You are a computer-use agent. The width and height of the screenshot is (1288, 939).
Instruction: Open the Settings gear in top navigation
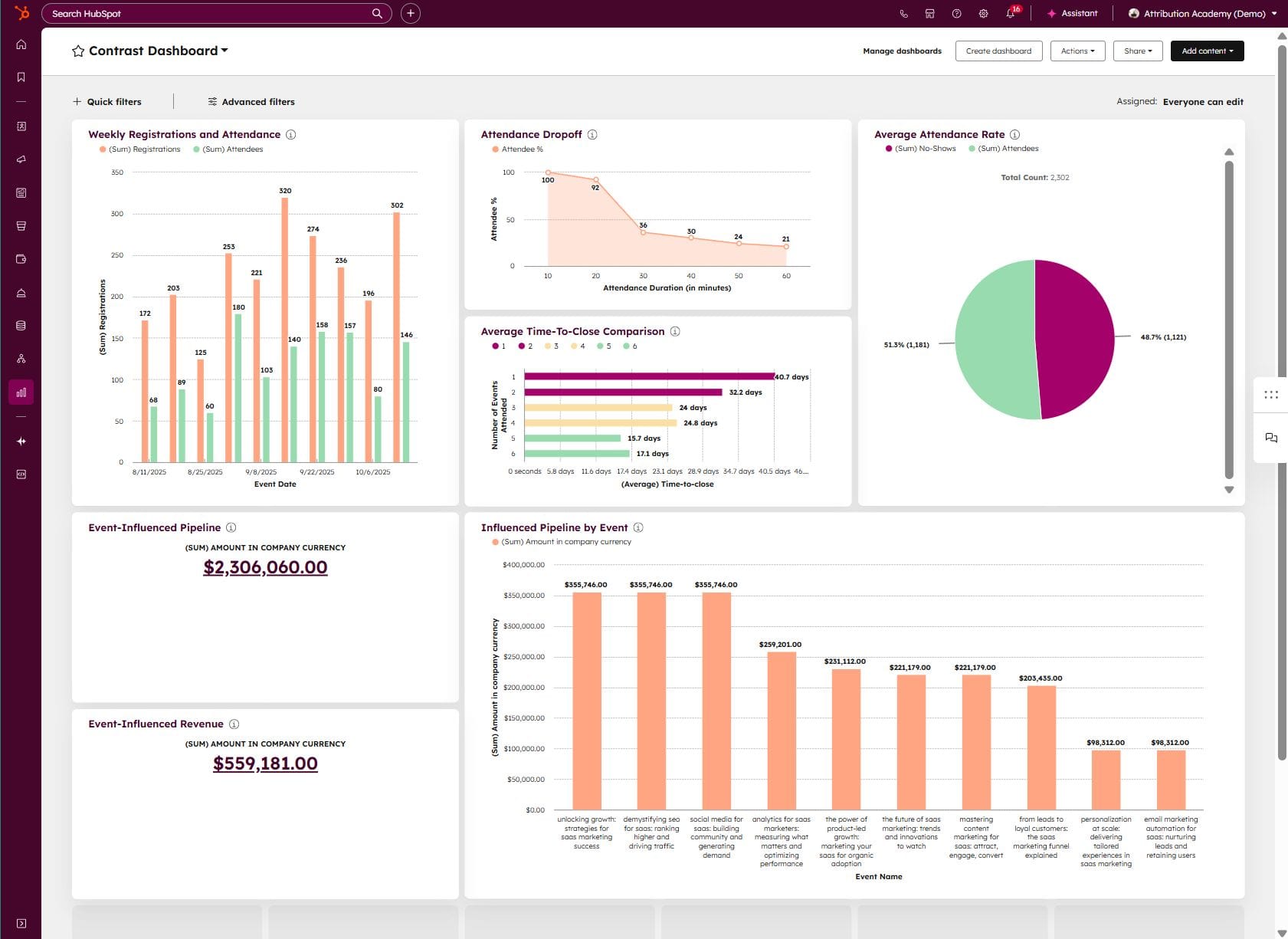point(983,13)
